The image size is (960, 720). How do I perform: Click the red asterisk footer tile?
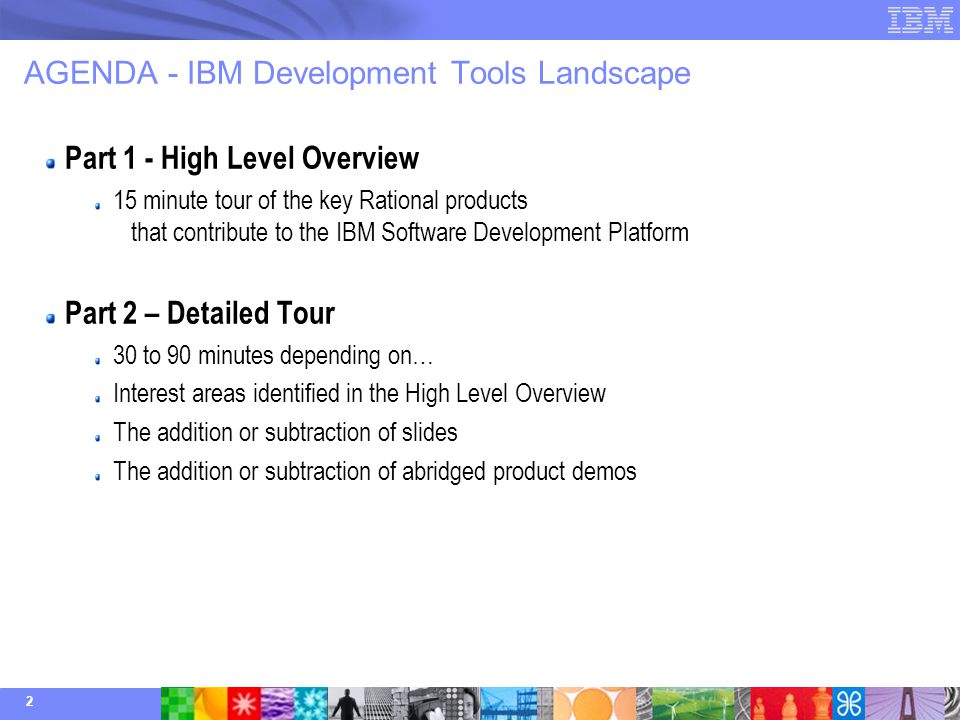pyautogui.click(x=244, y=703)
